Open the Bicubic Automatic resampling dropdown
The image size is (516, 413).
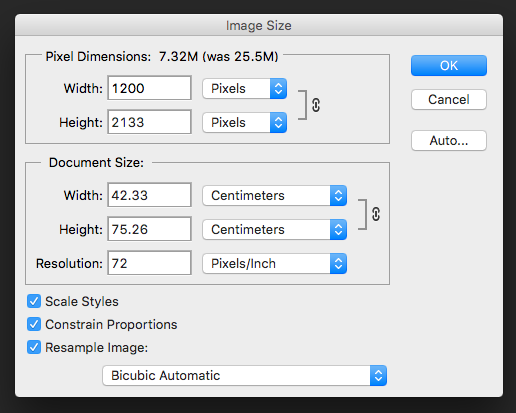click(x=245, y=376)
